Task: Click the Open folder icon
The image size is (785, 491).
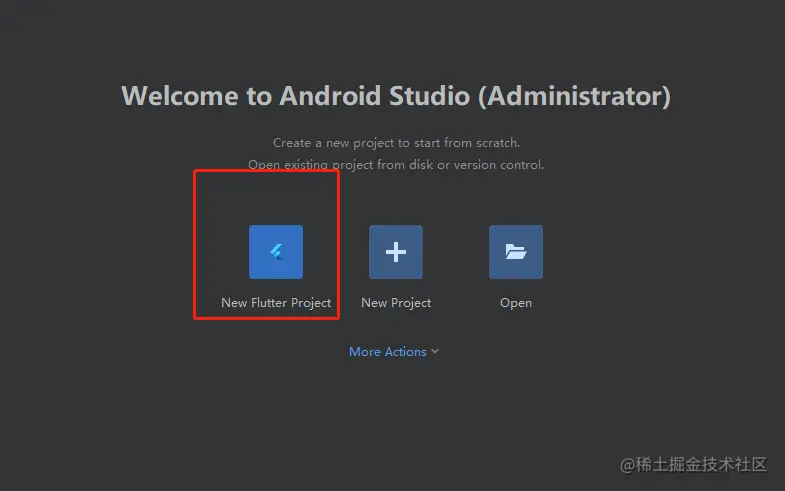Action: point(516,252)
